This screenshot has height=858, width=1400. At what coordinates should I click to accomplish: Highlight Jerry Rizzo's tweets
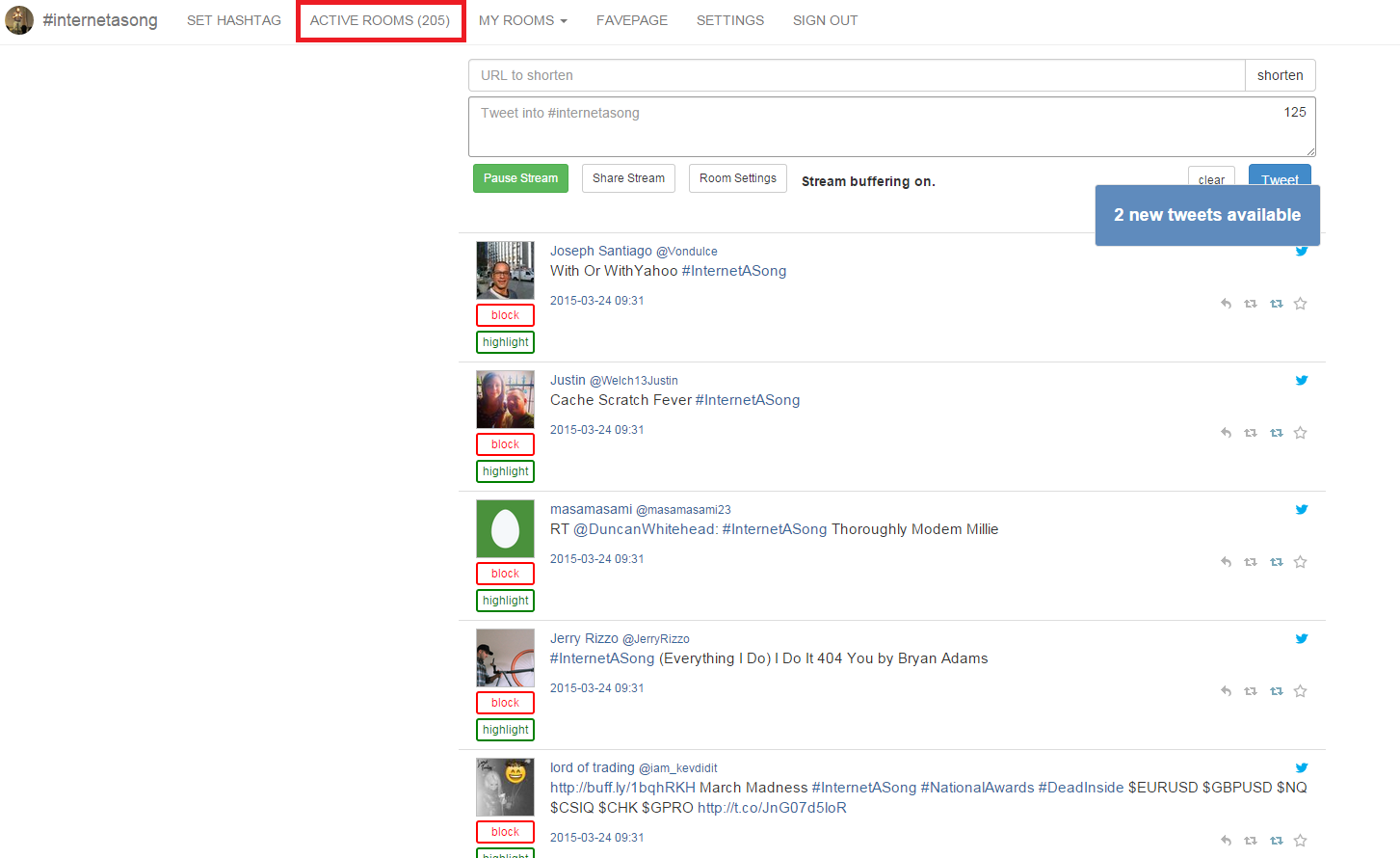(505, 730)
